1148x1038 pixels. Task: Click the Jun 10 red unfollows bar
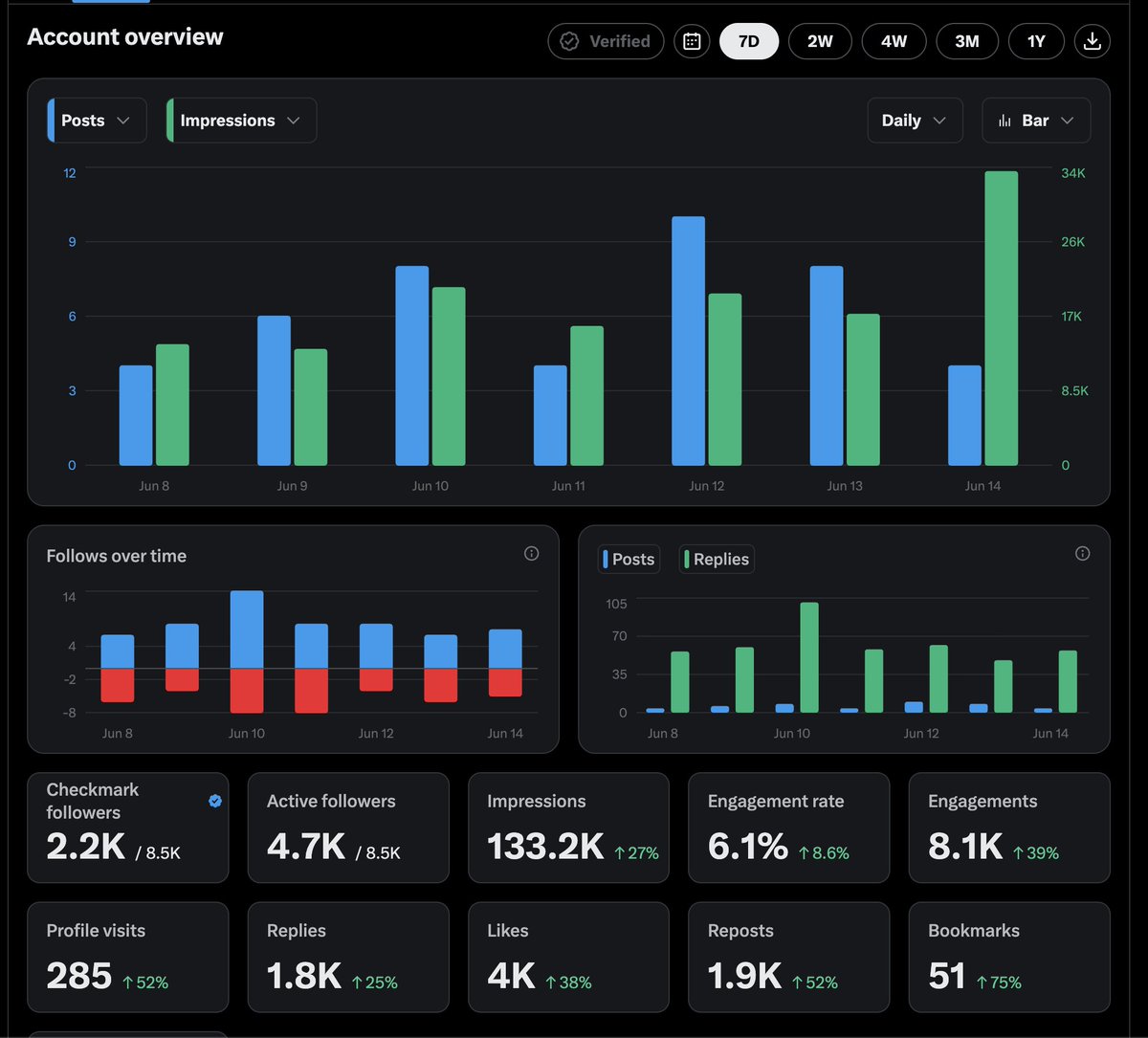point(247,691)
